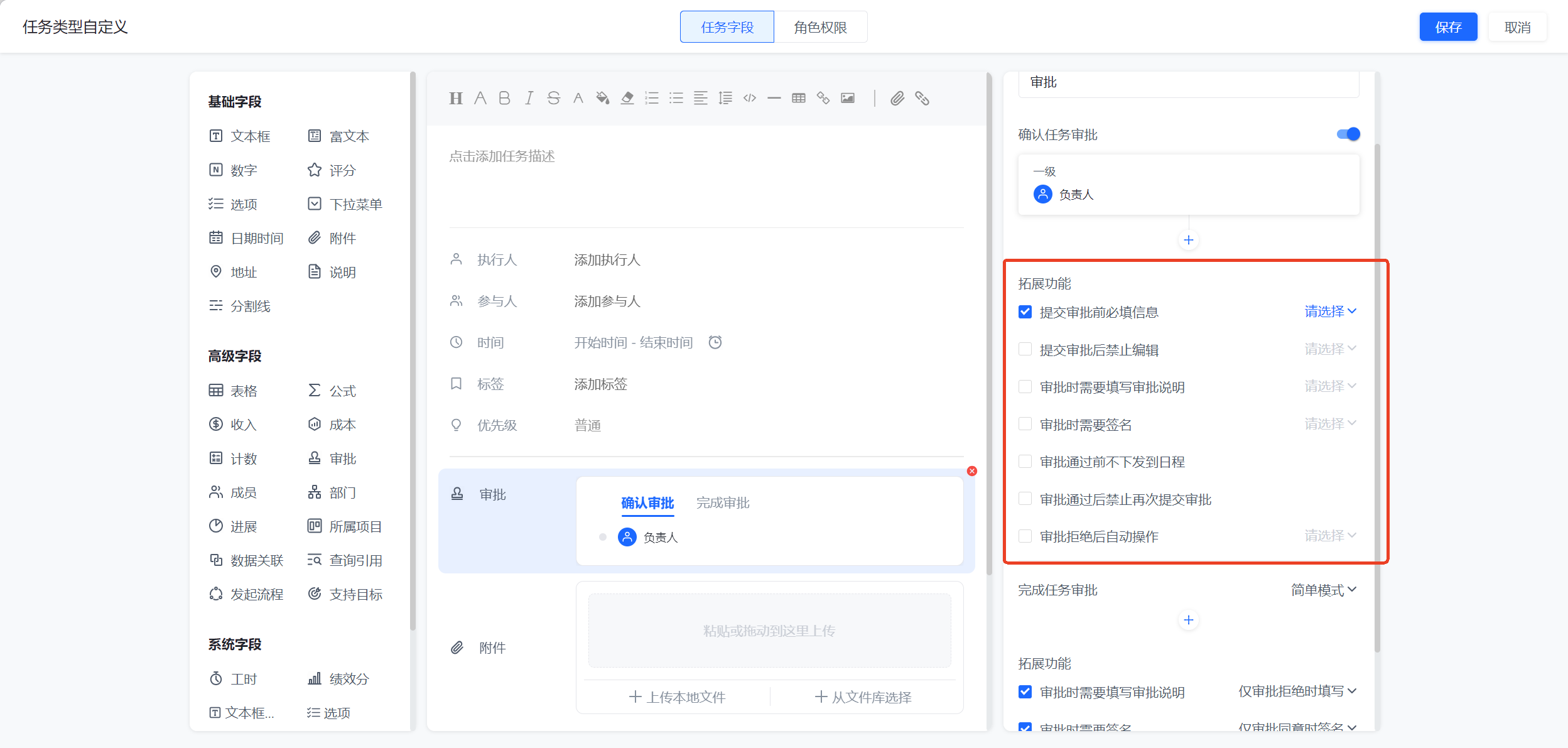Viewport: 1568px width, 748px height.
Task: Open the line height icon
Action: (x=725, y=98)
